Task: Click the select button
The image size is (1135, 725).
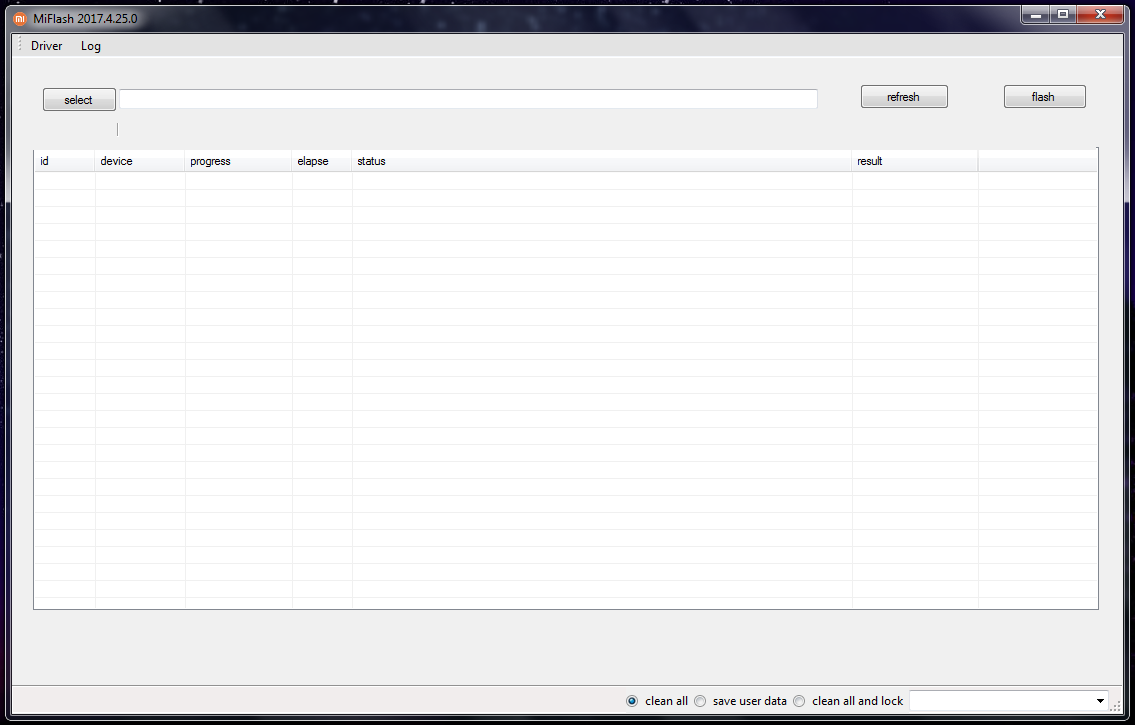Action: pyautogui.click(x=79, y=100)
